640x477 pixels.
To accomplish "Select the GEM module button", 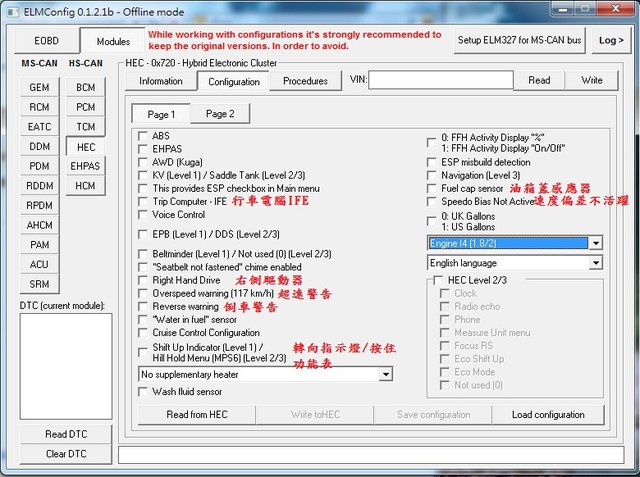I will (39, 87).
